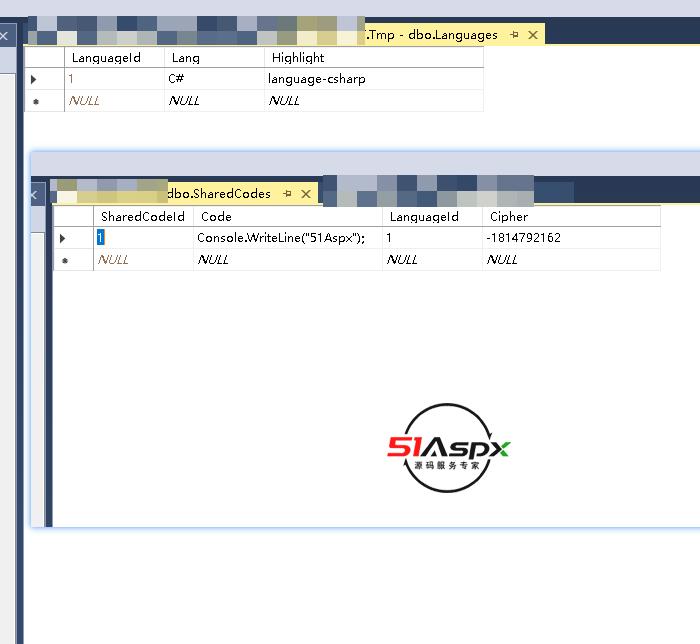The image size is (700, 644).
Task: Select the NULL SharedCodeId cell
Action: point(143,260)
